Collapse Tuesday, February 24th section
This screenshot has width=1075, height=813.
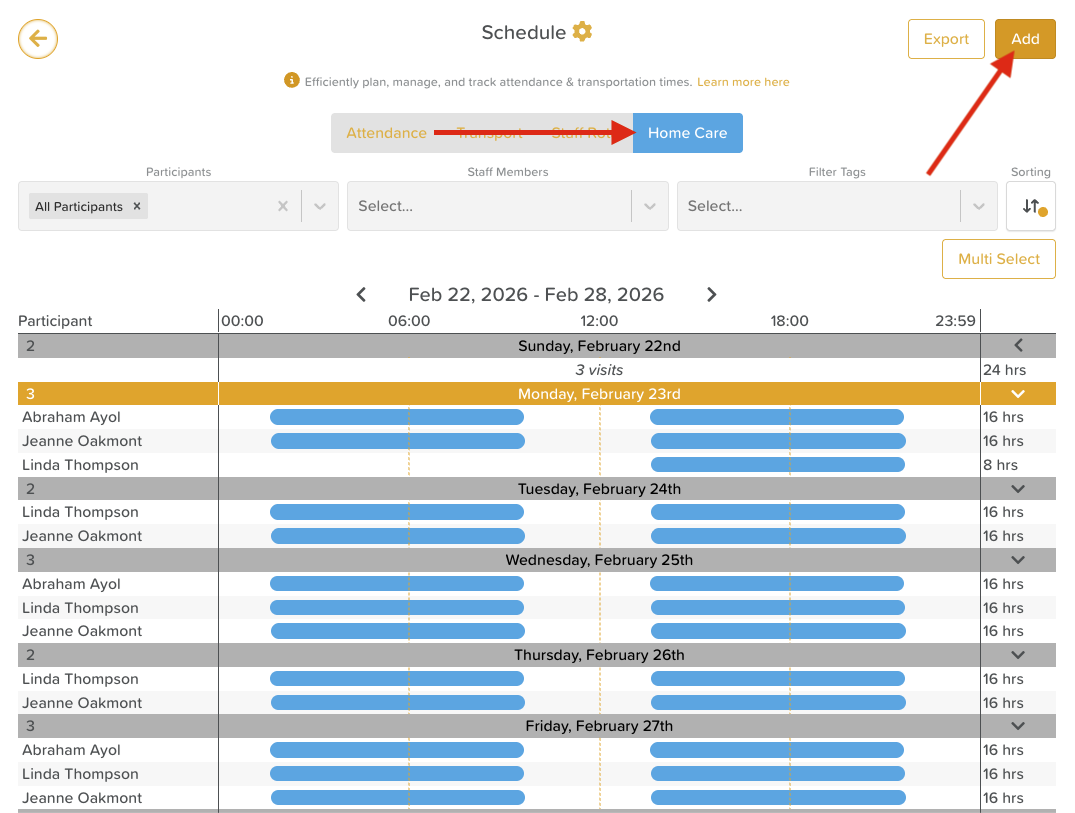click(1018, 489)
